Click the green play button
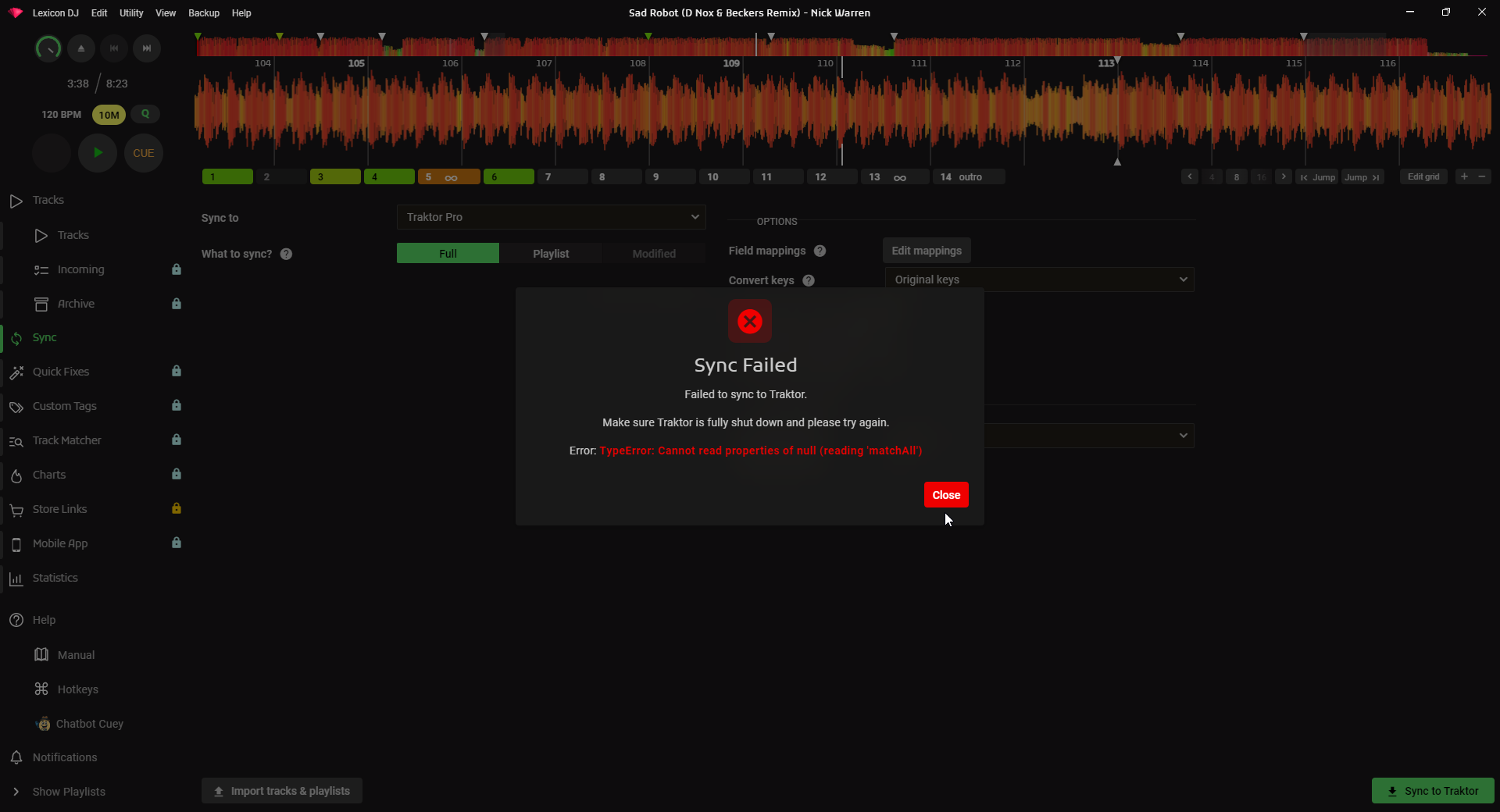 click(x=98, y=153)
